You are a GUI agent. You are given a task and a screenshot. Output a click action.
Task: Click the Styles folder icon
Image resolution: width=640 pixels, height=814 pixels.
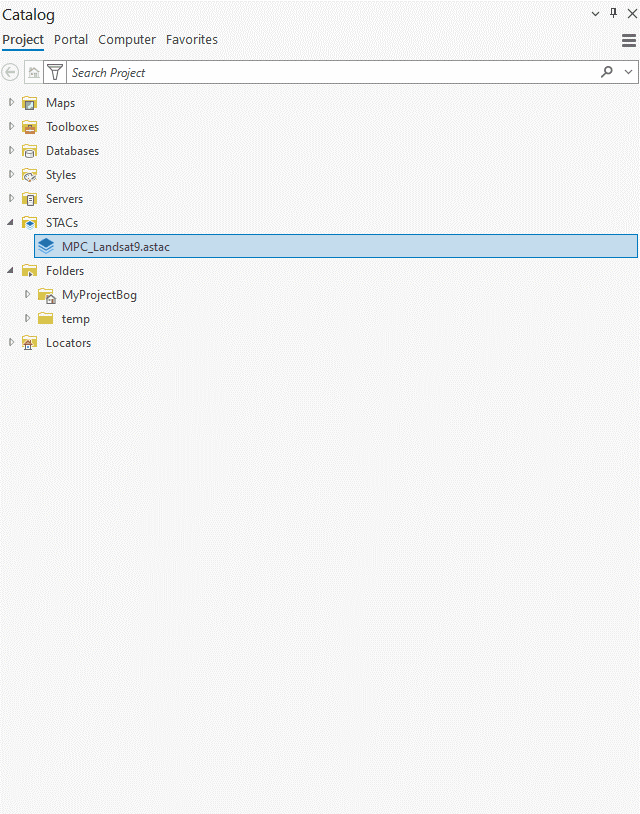[x=30, y=175]
